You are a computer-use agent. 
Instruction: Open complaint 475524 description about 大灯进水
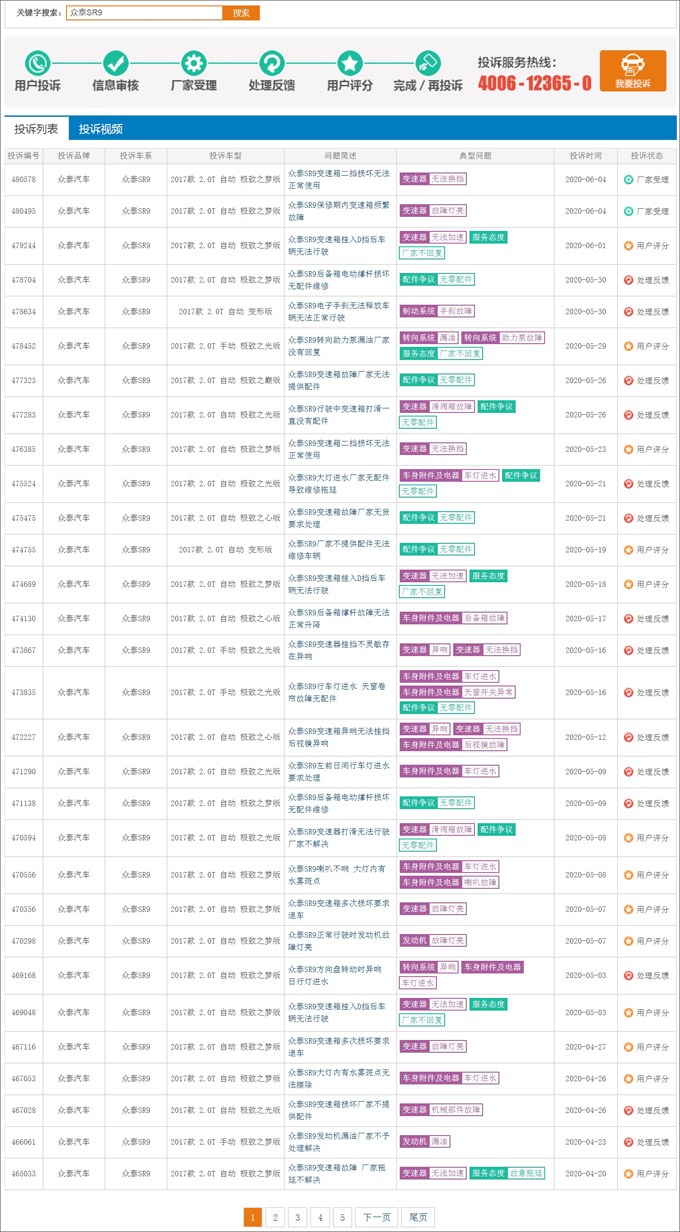339,483
